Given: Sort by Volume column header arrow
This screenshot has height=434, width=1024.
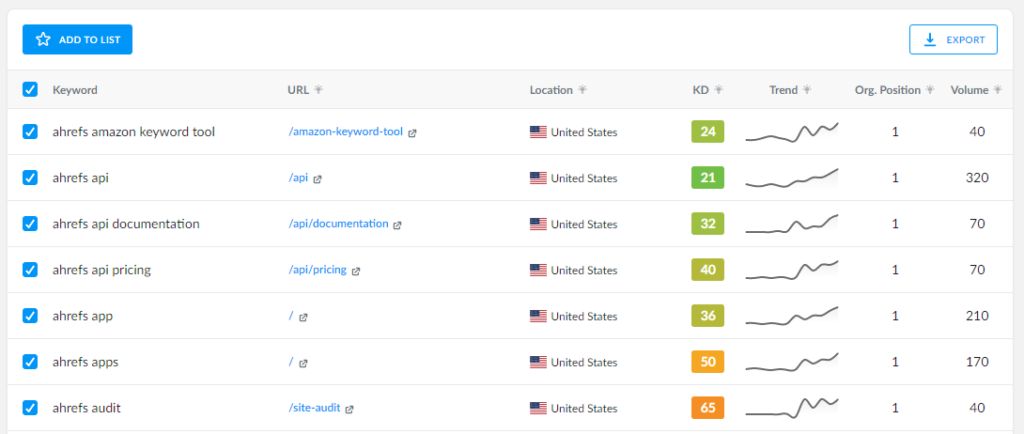Looking at the screenshot, I should [997, 90].
